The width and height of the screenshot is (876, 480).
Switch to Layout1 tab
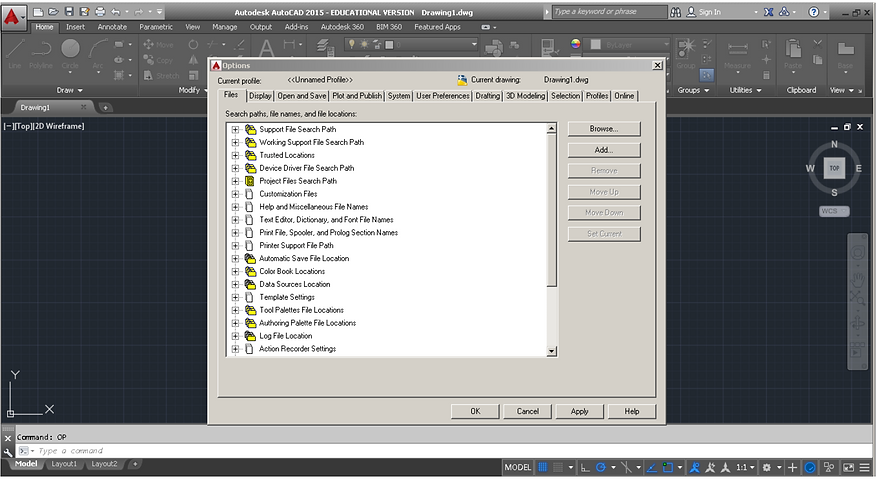pos(64,464)
